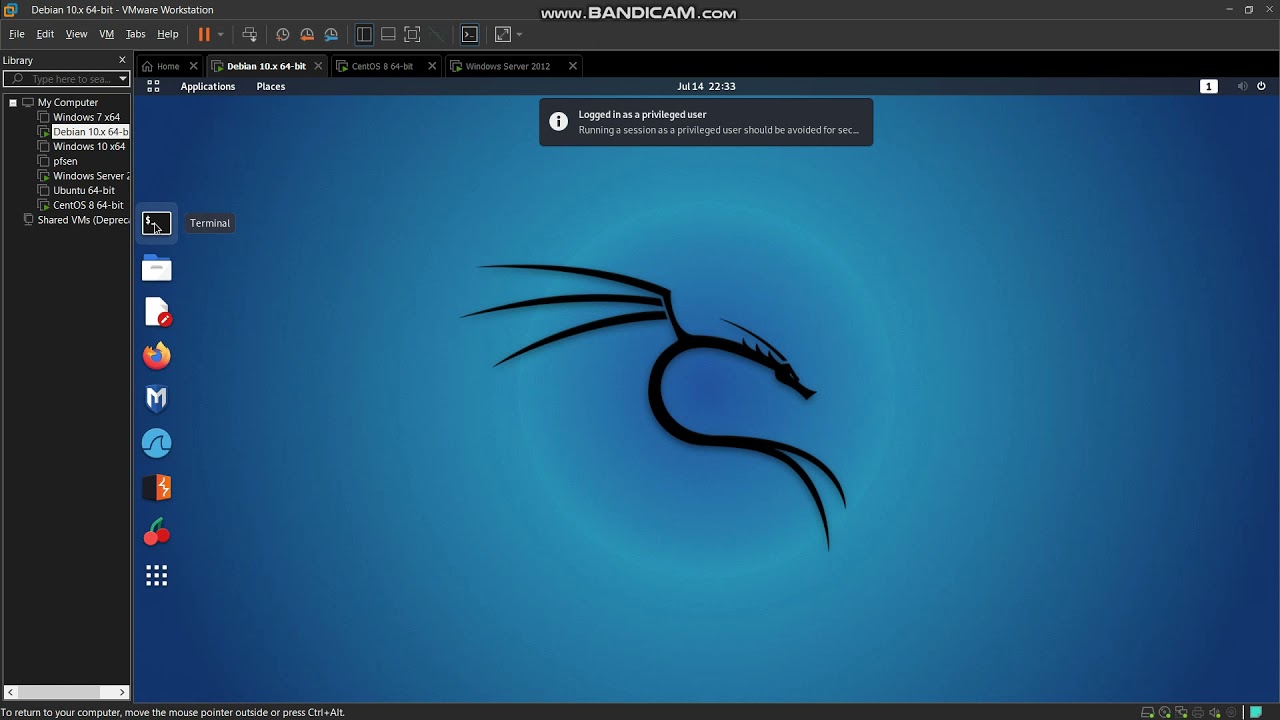Select Windows 10 x64 in the library
Image resolution: width=1280 pixels, height=720 pixels.
(x=89, y=146)
